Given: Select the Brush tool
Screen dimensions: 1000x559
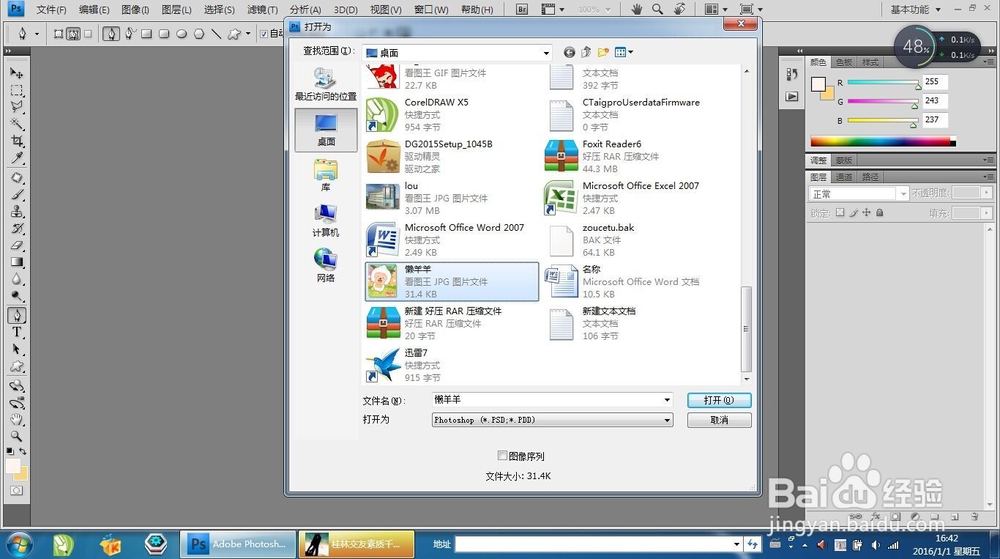Looking at the screenshot, I should coord(17,194).
